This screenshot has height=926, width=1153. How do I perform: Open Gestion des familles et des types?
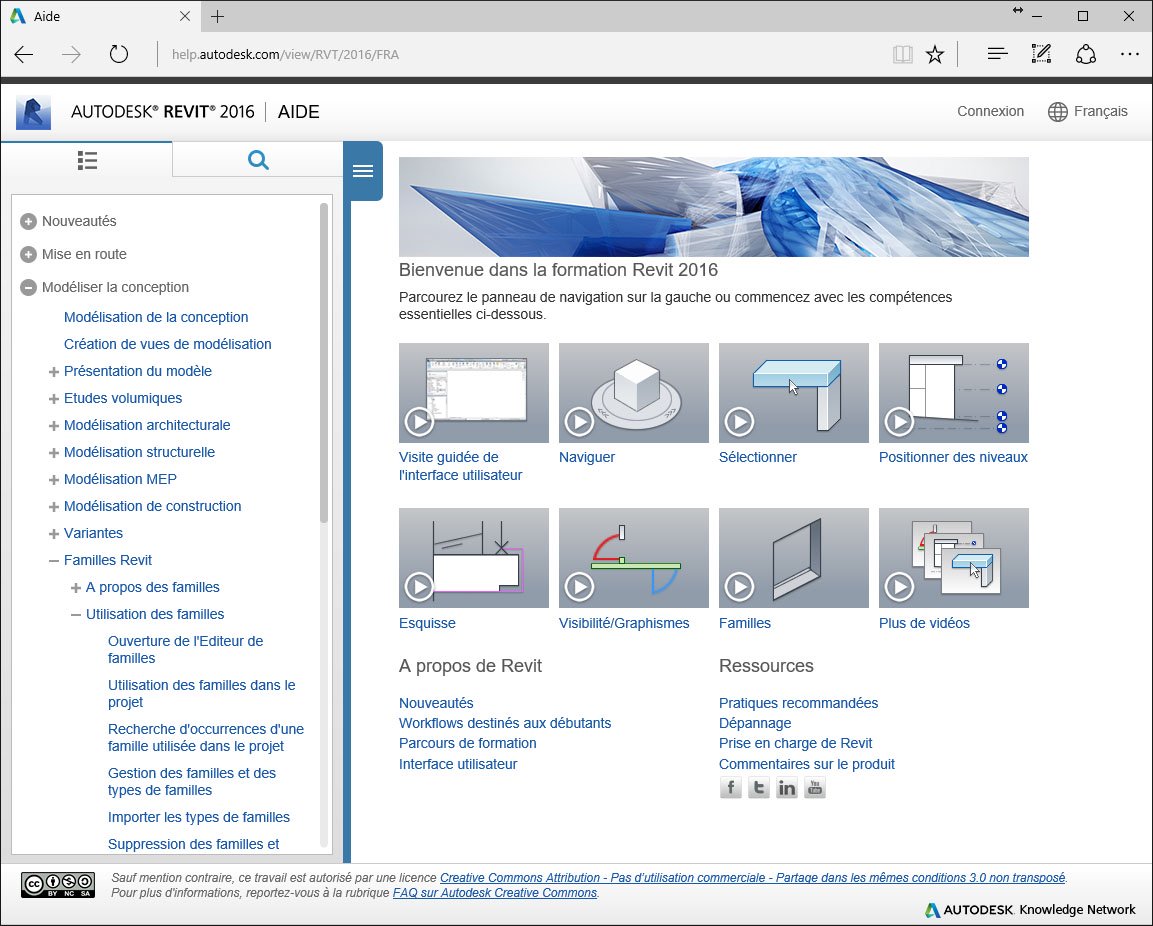[192, 782]
